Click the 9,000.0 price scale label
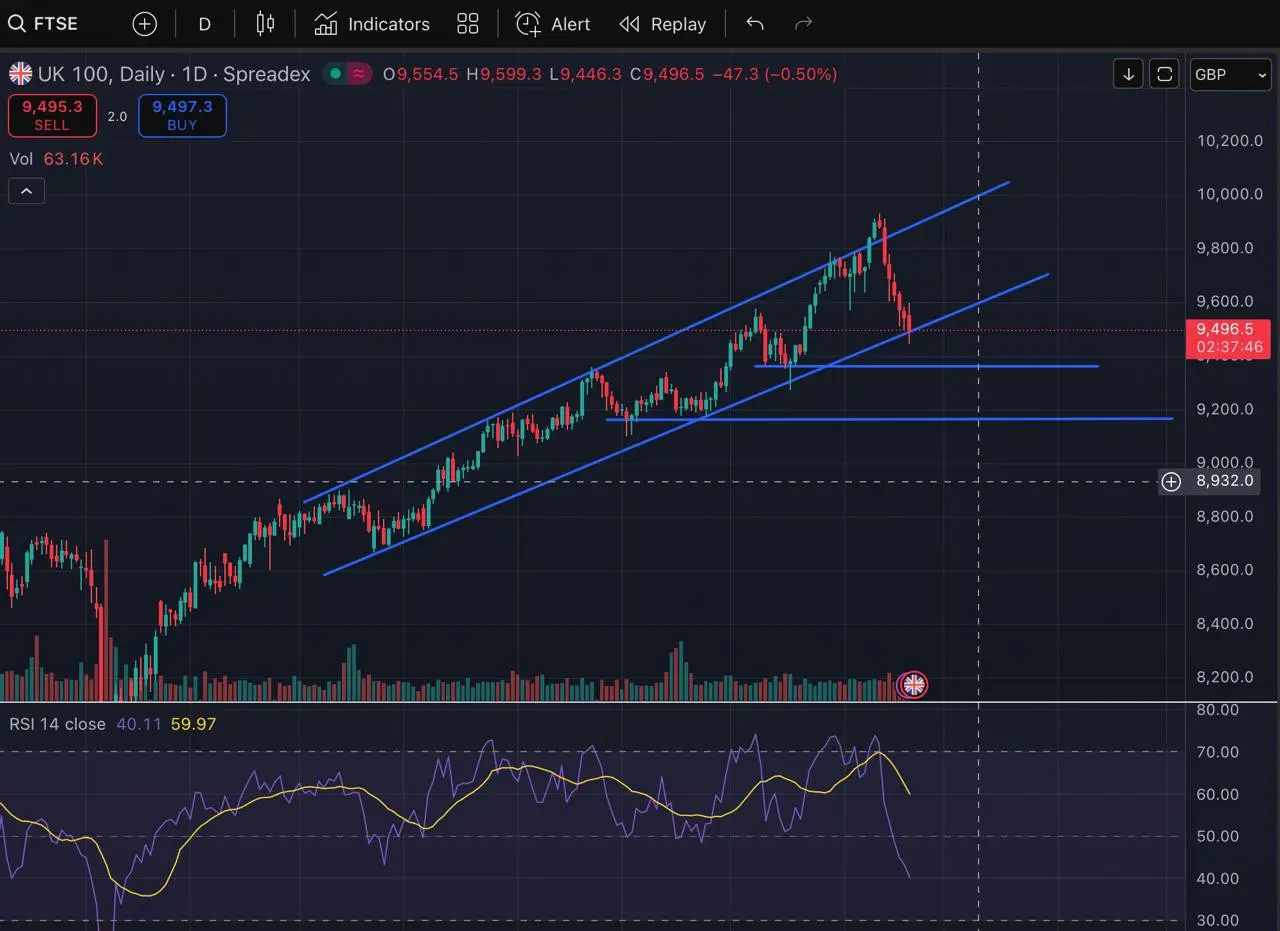Image resolution: width=1280 pixels, height=931 pixels. (x=1226, y=462)
